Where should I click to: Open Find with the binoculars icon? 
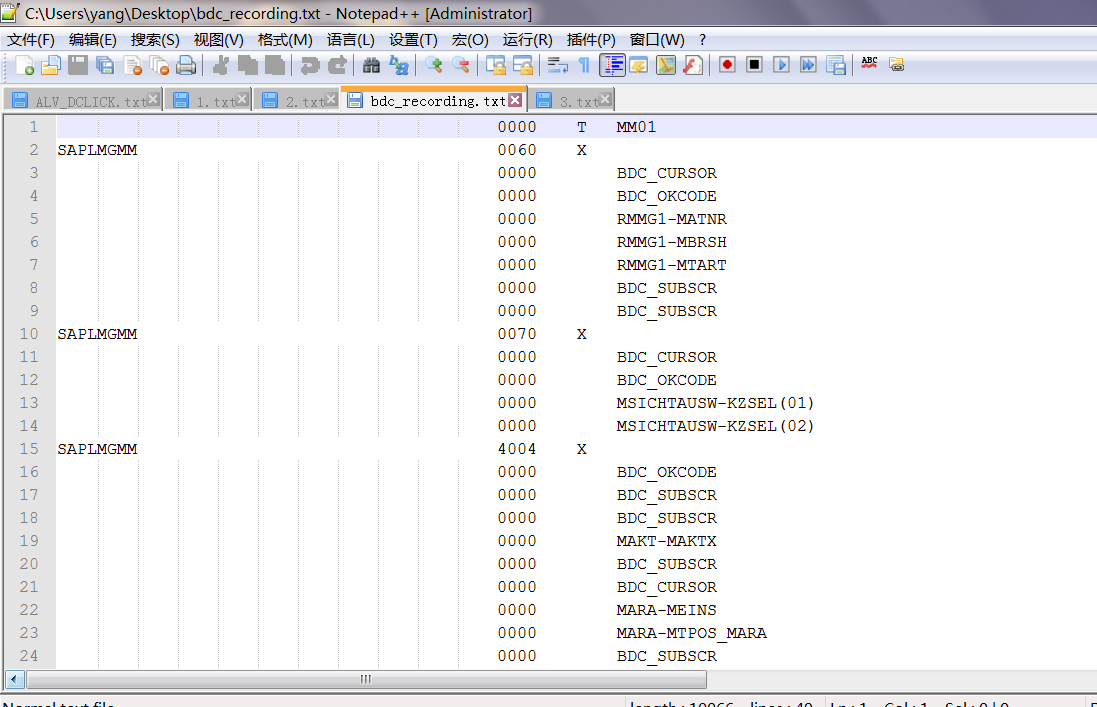[x=371, y=65]
